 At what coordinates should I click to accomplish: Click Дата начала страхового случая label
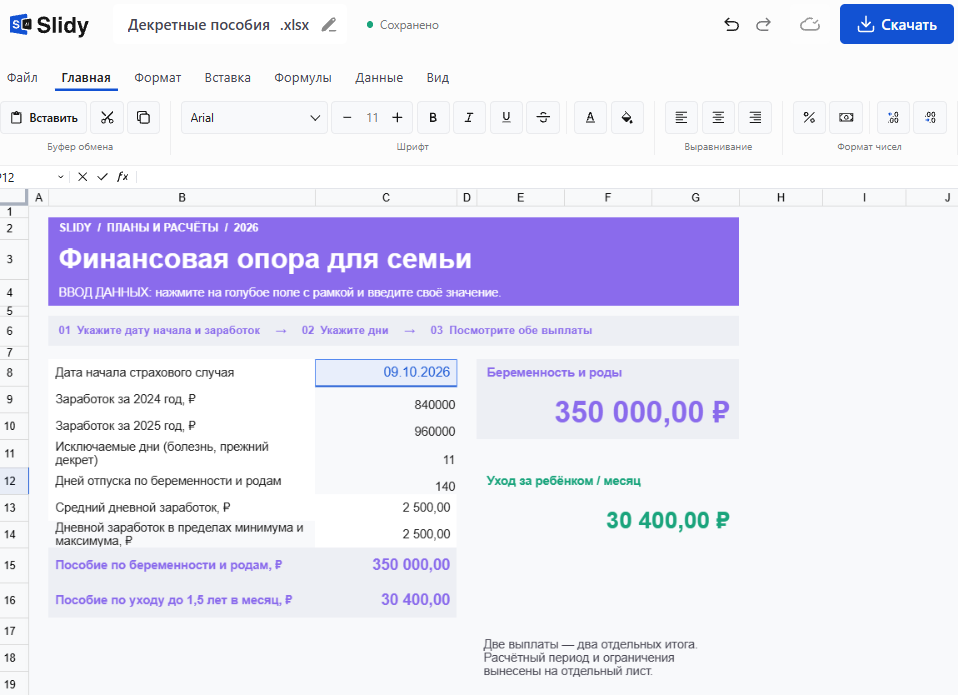point(145,373)
